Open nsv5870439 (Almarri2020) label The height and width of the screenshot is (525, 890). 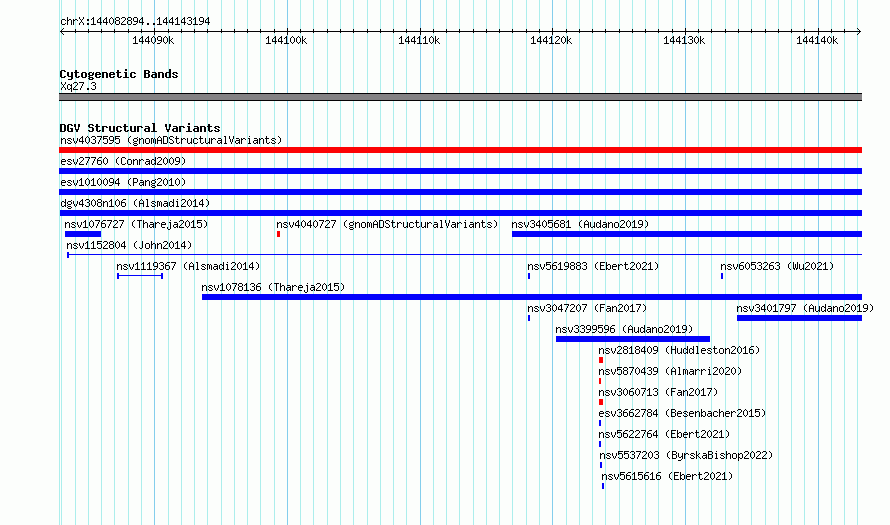pos(670,371)
